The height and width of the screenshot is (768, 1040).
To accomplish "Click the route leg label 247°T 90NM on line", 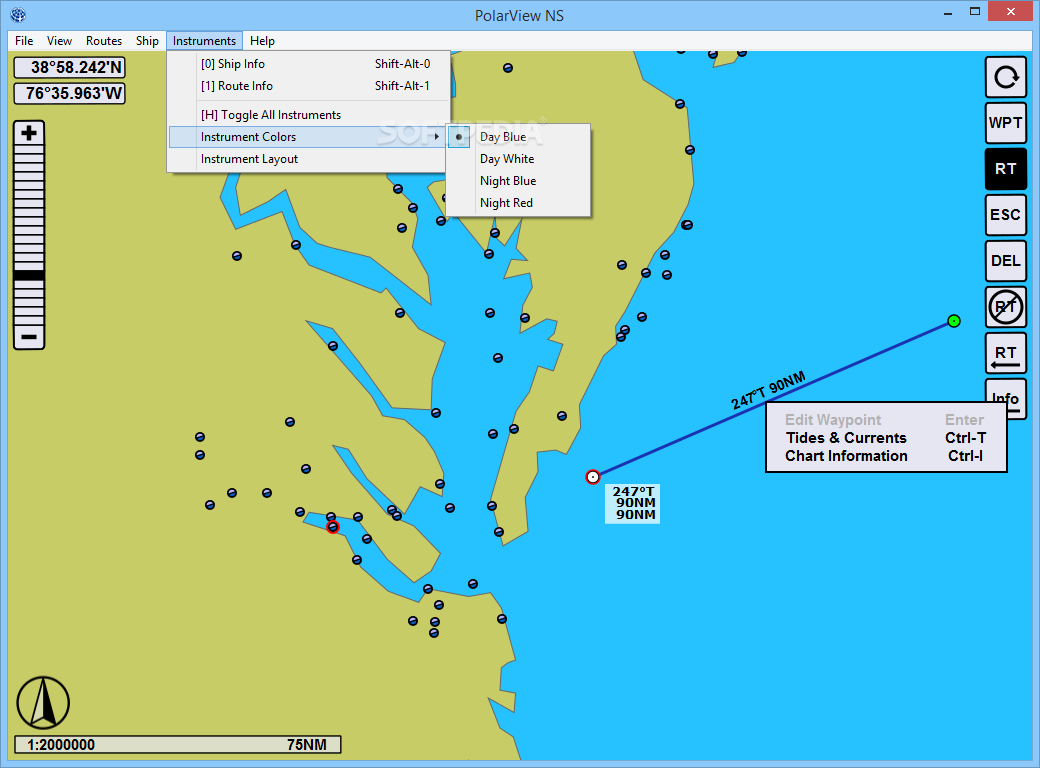I will tap(768, 390).
